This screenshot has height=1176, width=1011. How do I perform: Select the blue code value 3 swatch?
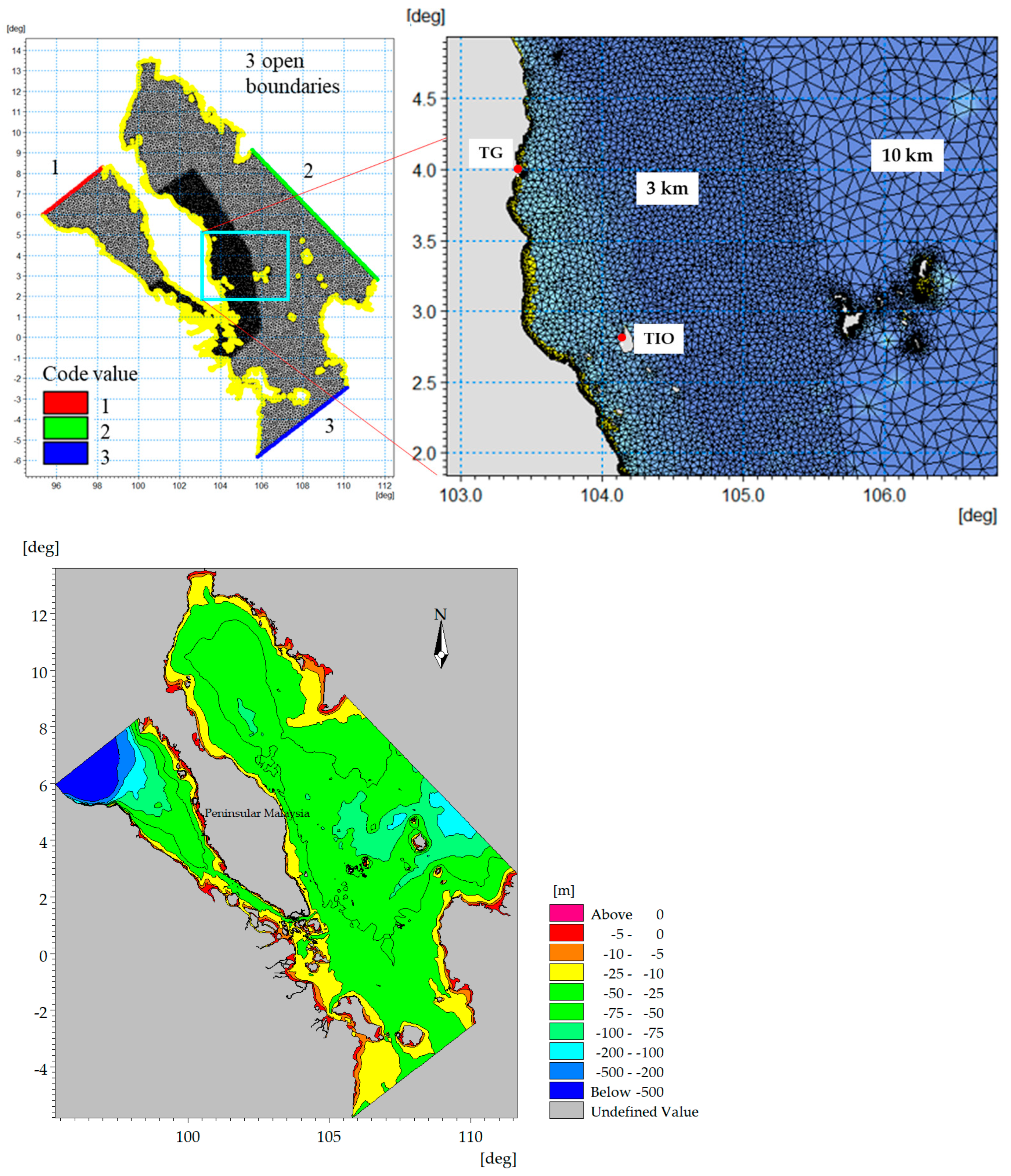click(65, 453)
